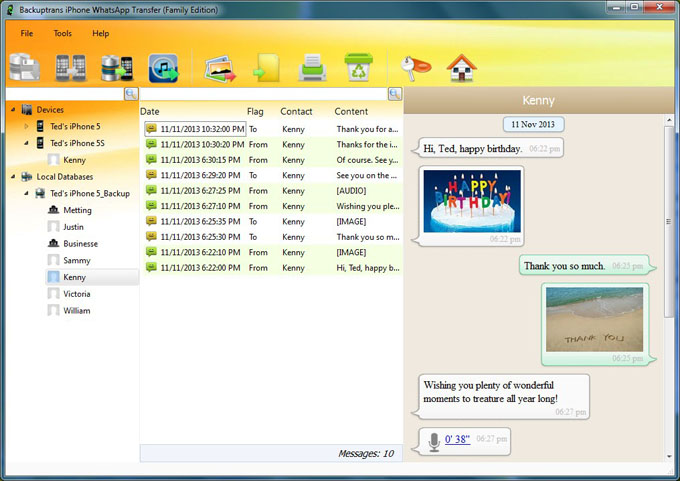Click the green recycle bin delete icon
This screenshot has height=481, width=680.
(x=359, y=67)
